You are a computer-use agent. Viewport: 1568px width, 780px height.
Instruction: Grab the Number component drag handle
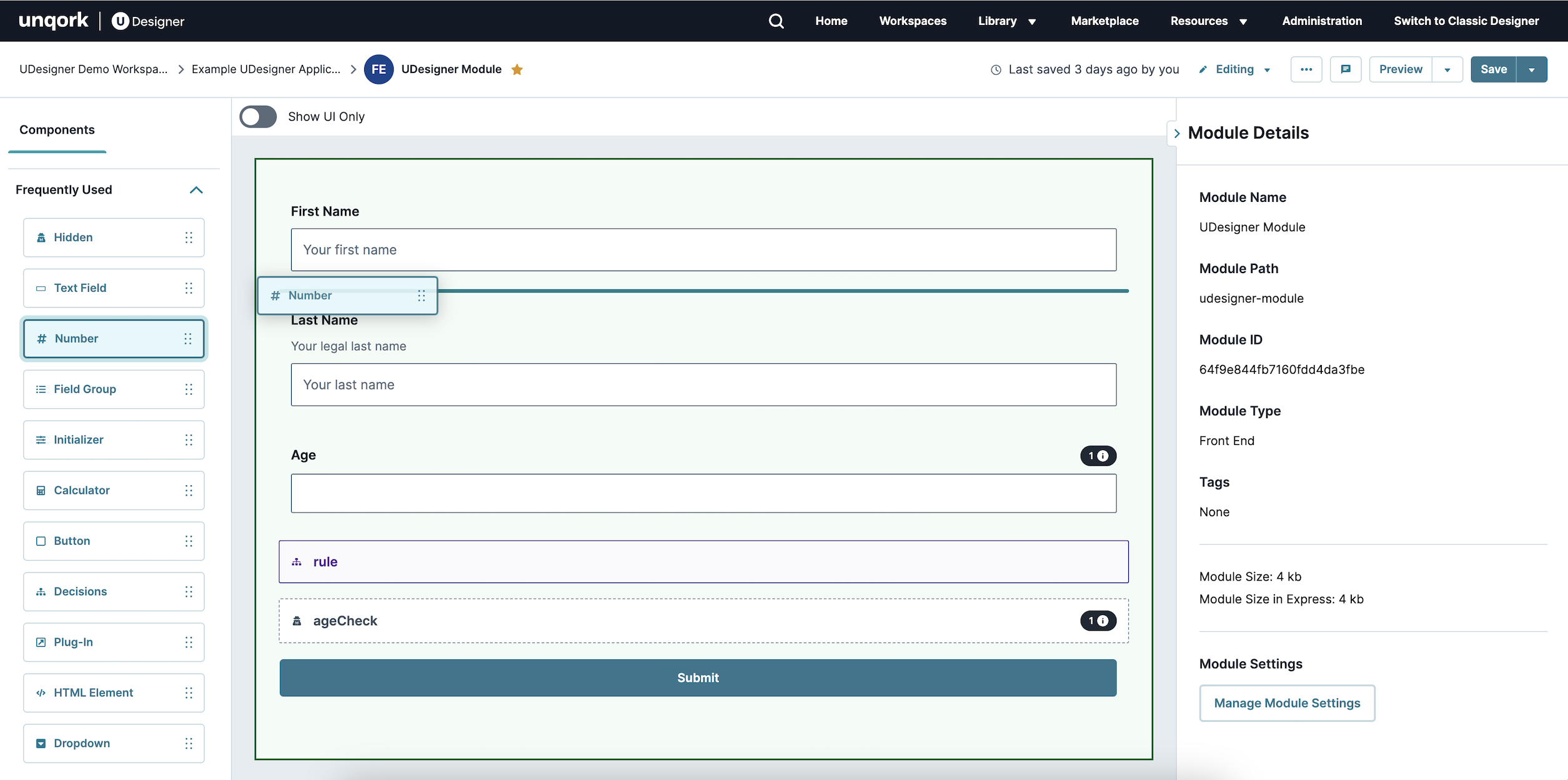tap(189, 339)
